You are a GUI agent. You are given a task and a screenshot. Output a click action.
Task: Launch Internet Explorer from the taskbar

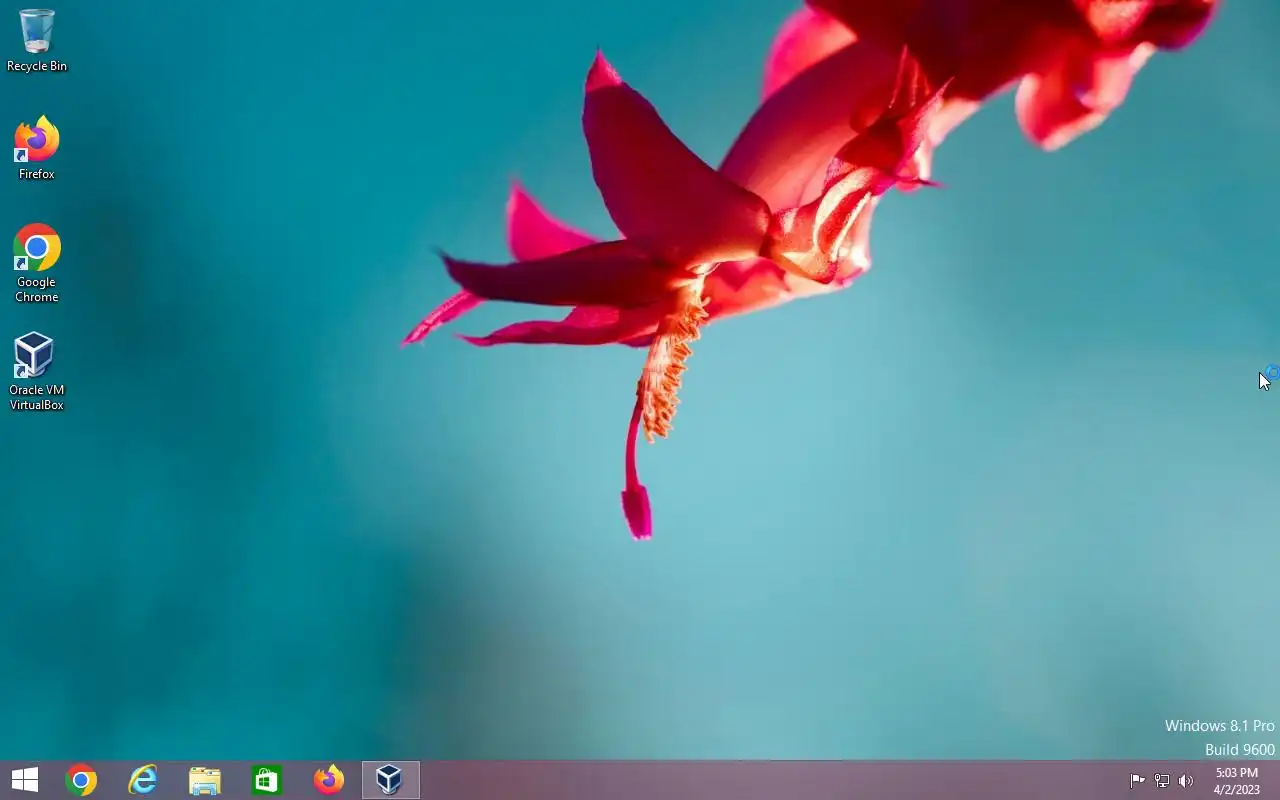point(143,780)
